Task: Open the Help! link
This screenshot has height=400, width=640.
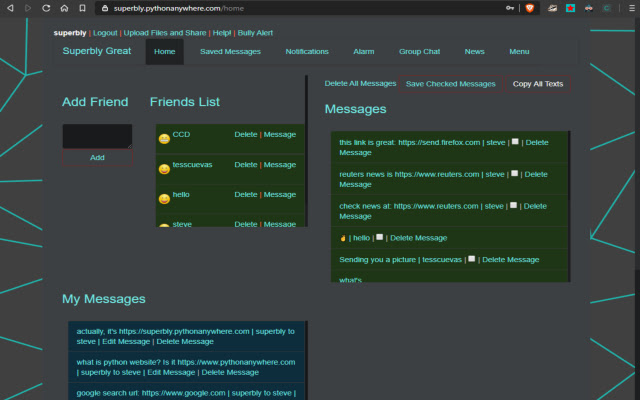Action: [x=222, y=33]
